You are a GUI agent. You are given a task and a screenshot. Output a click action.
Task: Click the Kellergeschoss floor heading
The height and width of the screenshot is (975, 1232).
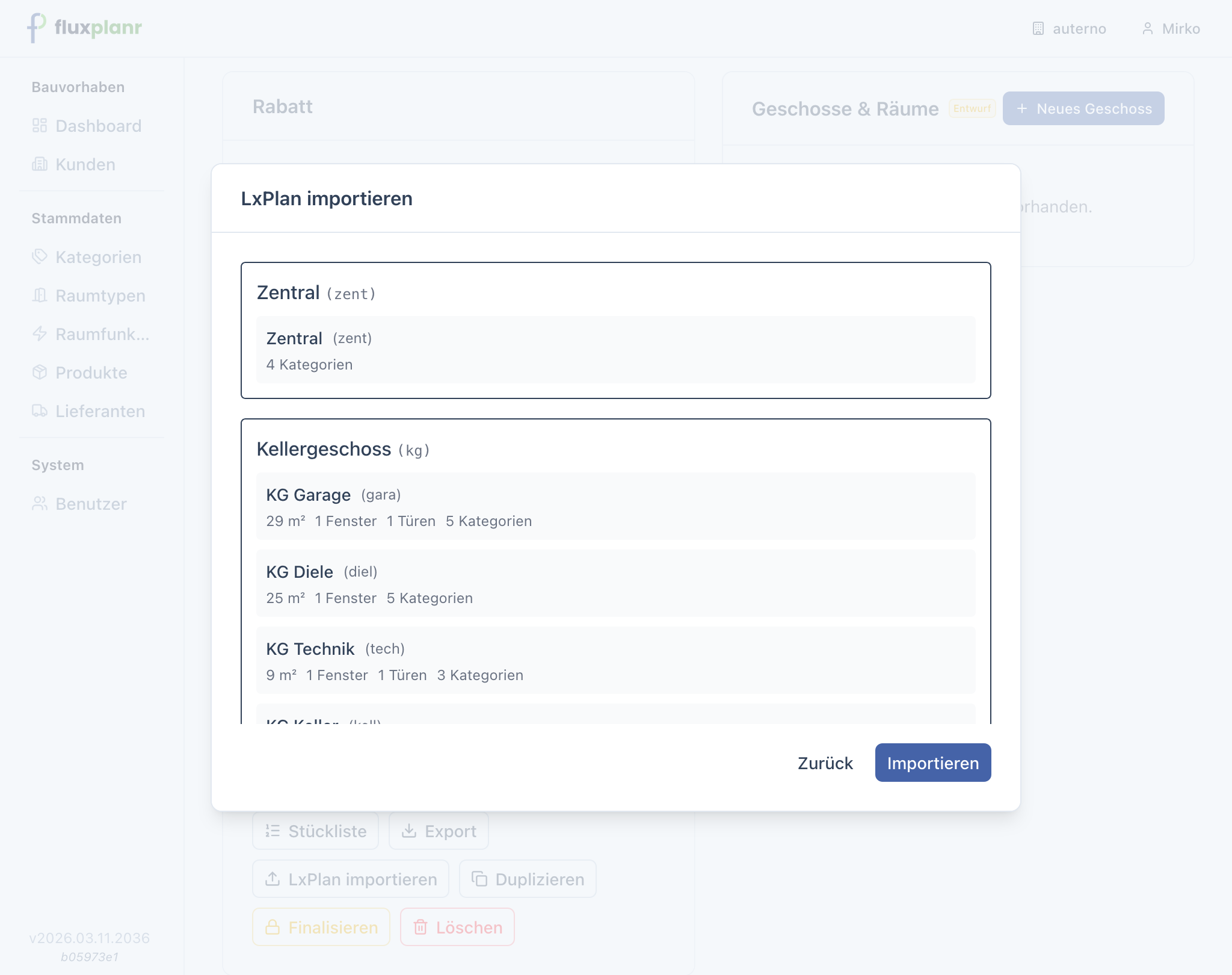tap(324, 450)
